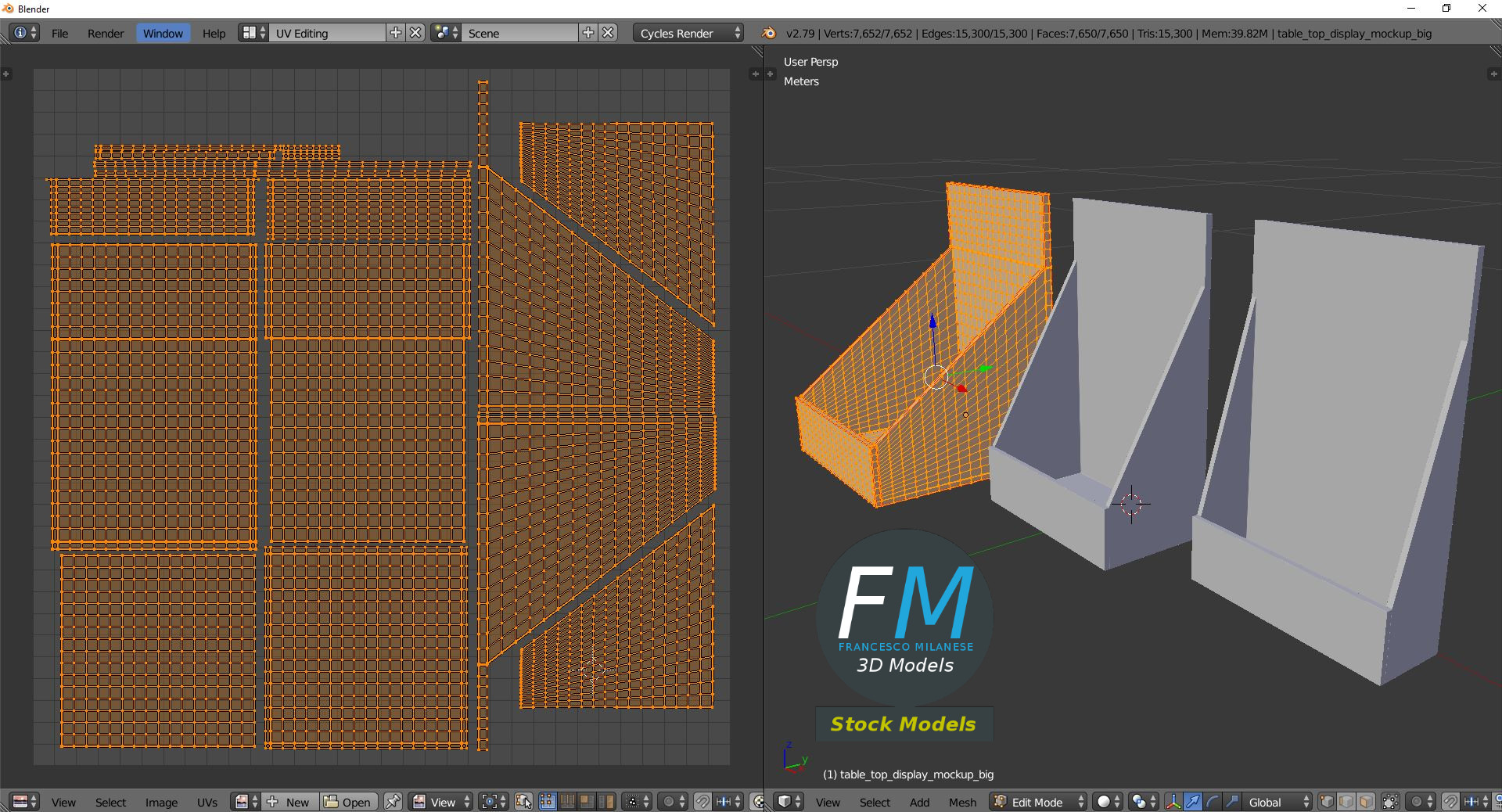This screenshot has width=1502, height=812.
Task: Click the Scene name field
Action: (520, 33)
